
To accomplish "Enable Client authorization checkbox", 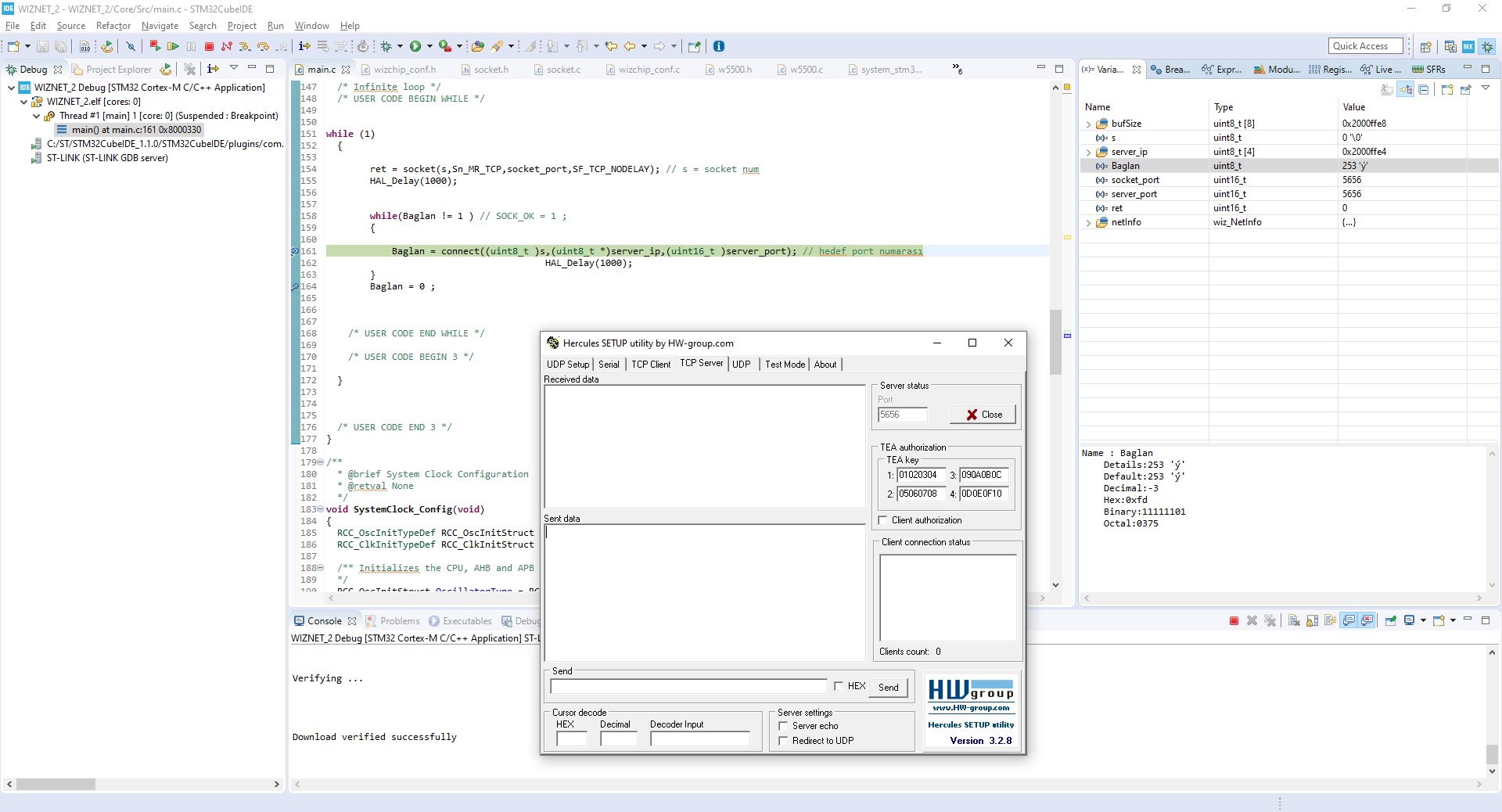I will [x=883, y=520].
